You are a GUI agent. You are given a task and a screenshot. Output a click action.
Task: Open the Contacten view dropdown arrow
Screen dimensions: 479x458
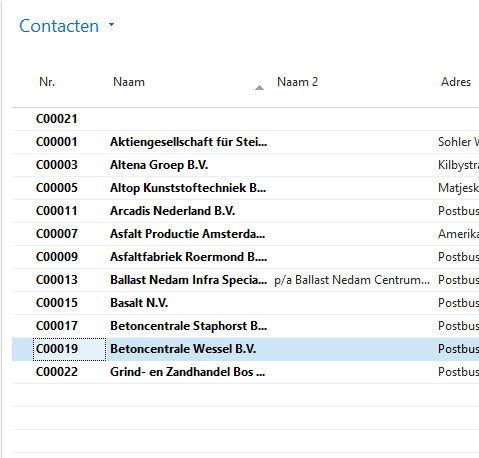(111, 25)
